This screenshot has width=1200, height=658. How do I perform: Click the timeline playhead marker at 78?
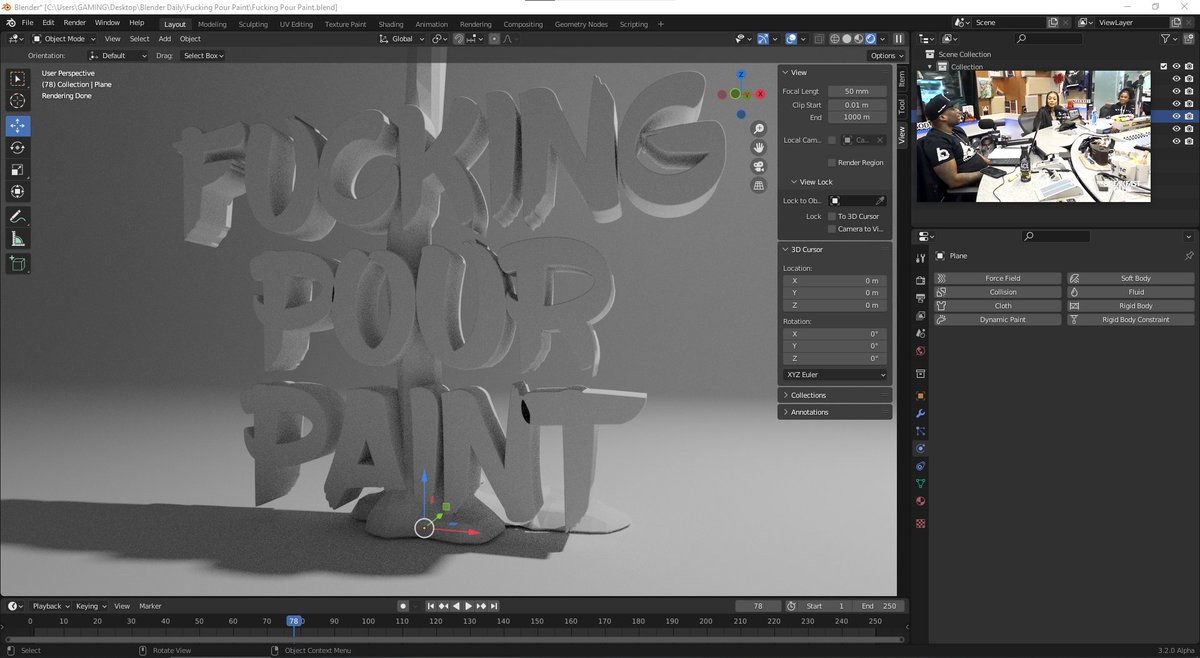pyautogui.click(x=293, y=621)
